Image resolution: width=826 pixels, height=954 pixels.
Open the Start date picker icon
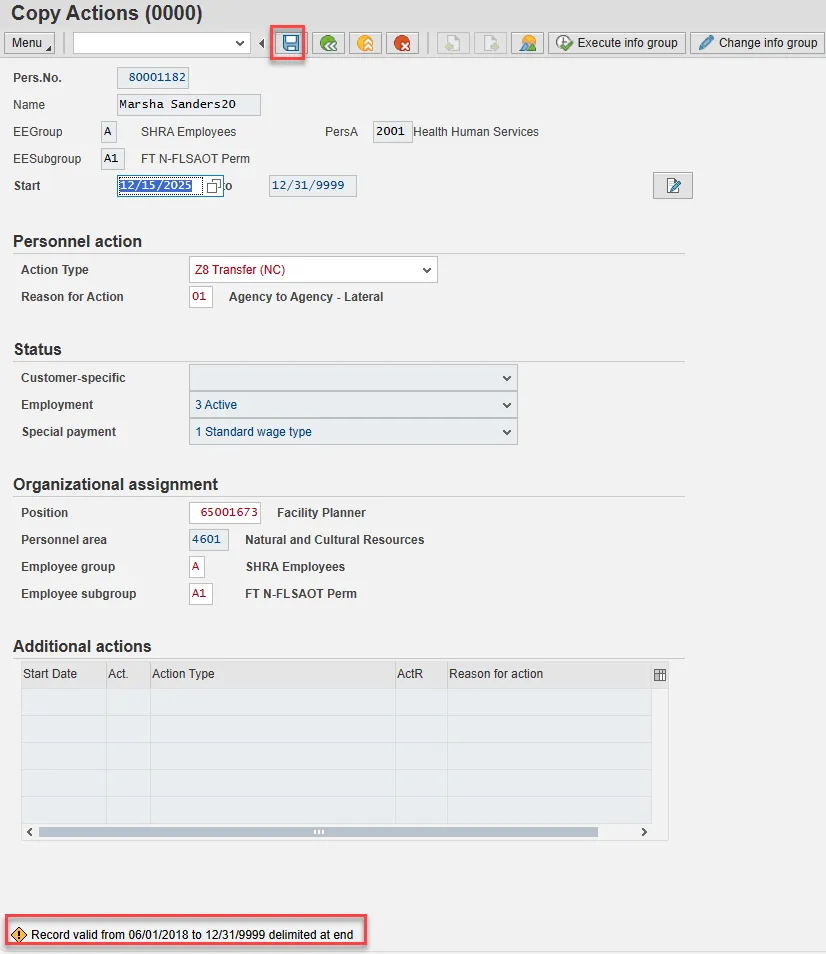tap(213, 186)
